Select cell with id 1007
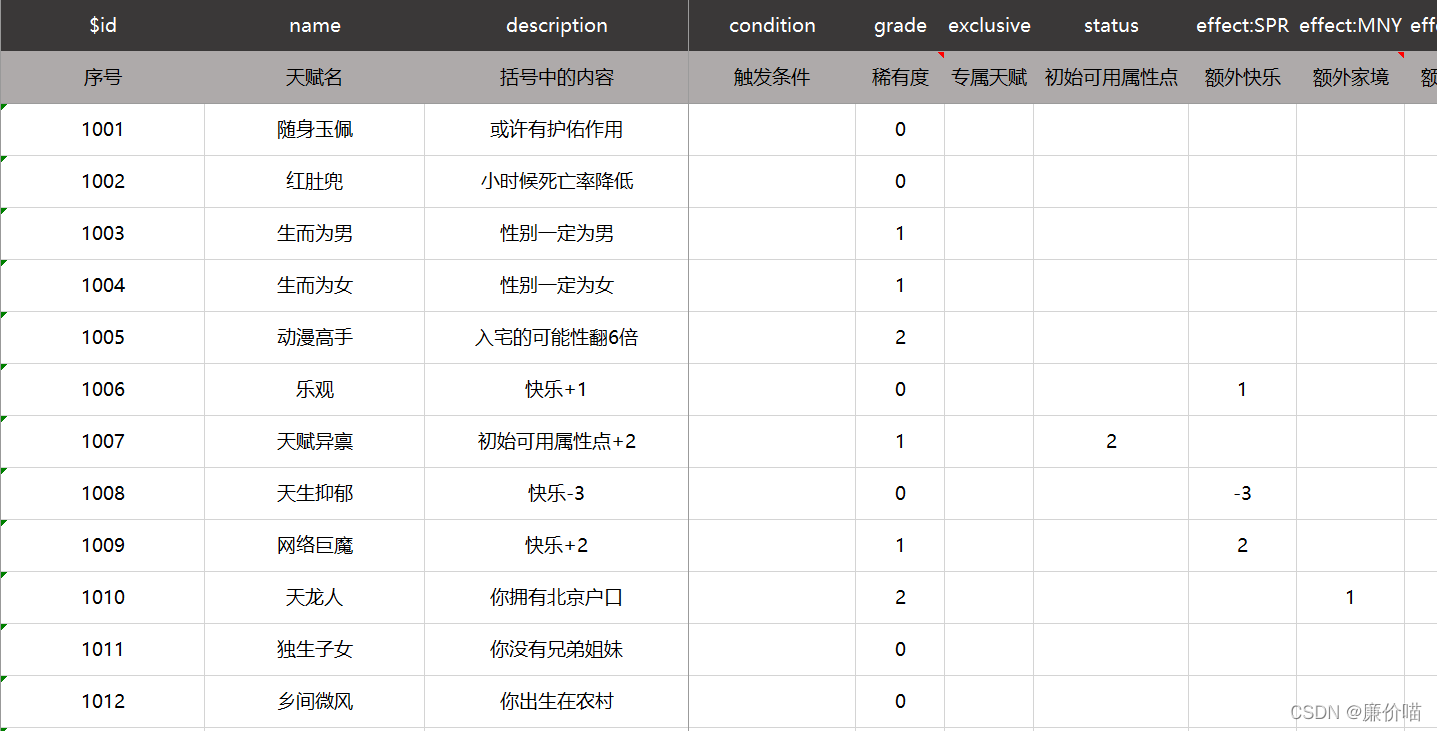Viewport: 1437px width, 731px height. (x=102, y=441)
